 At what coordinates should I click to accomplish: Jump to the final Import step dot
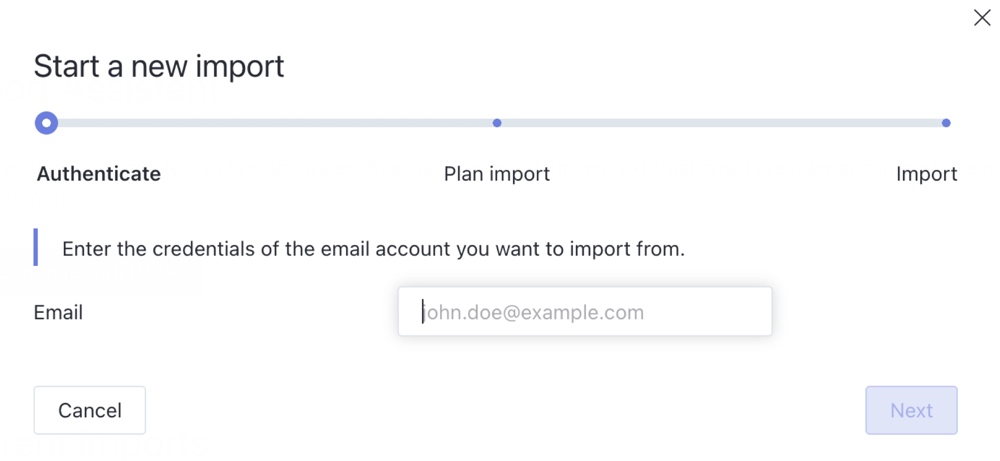click(946, 123)
